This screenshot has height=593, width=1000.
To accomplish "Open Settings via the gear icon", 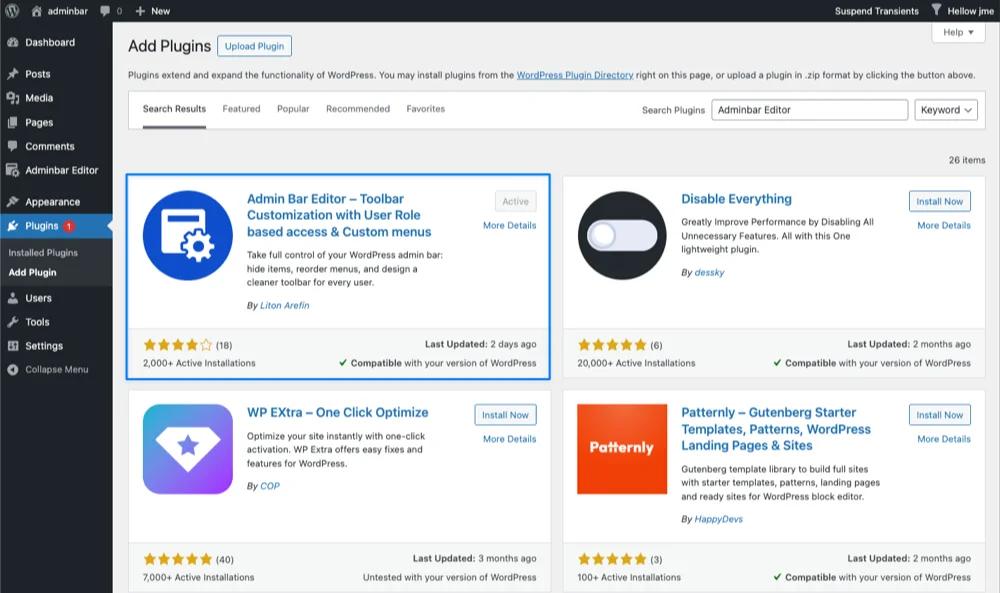I will click(14, 345).
